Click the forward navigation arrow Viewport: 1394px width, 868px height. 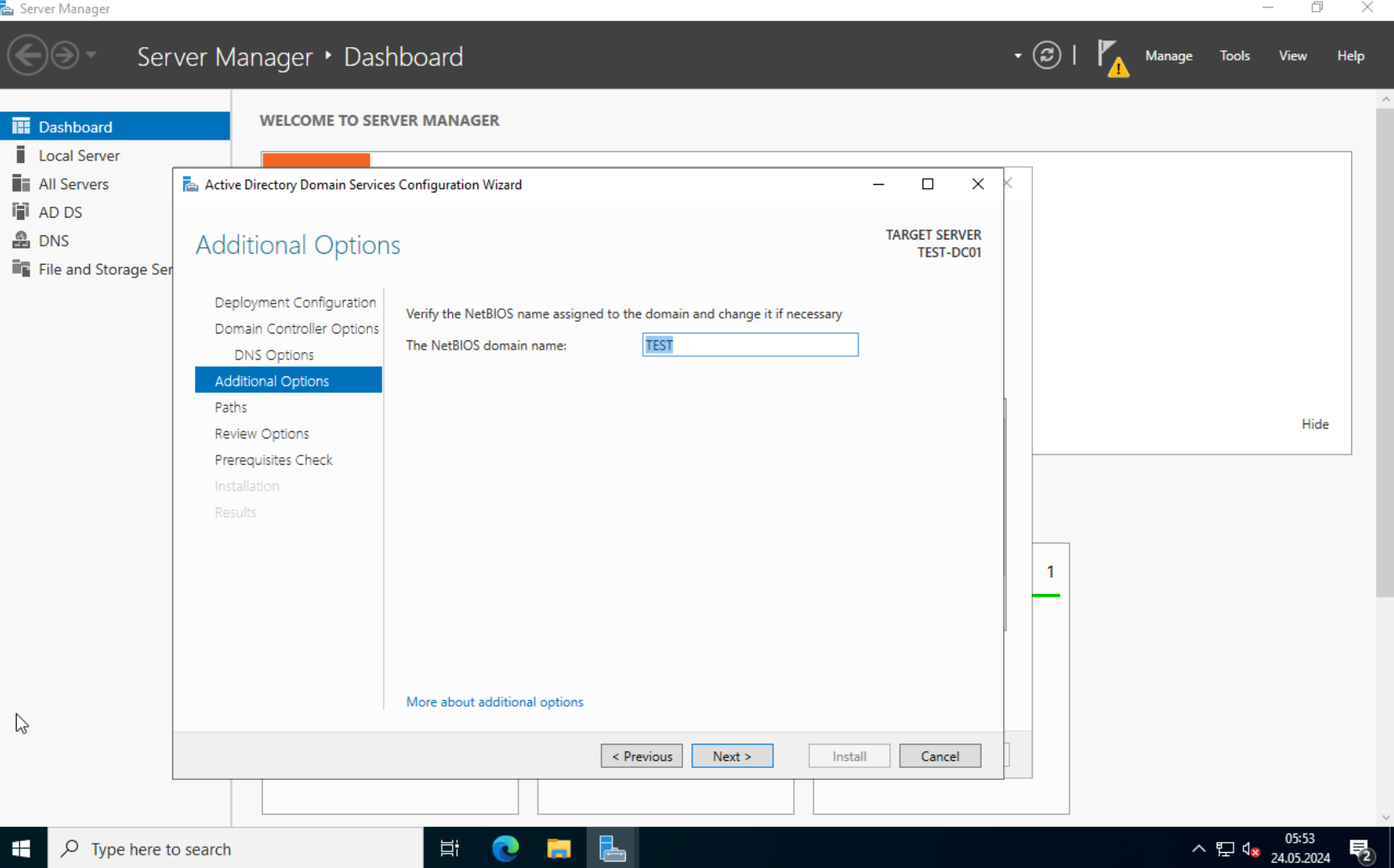point(65,55)
